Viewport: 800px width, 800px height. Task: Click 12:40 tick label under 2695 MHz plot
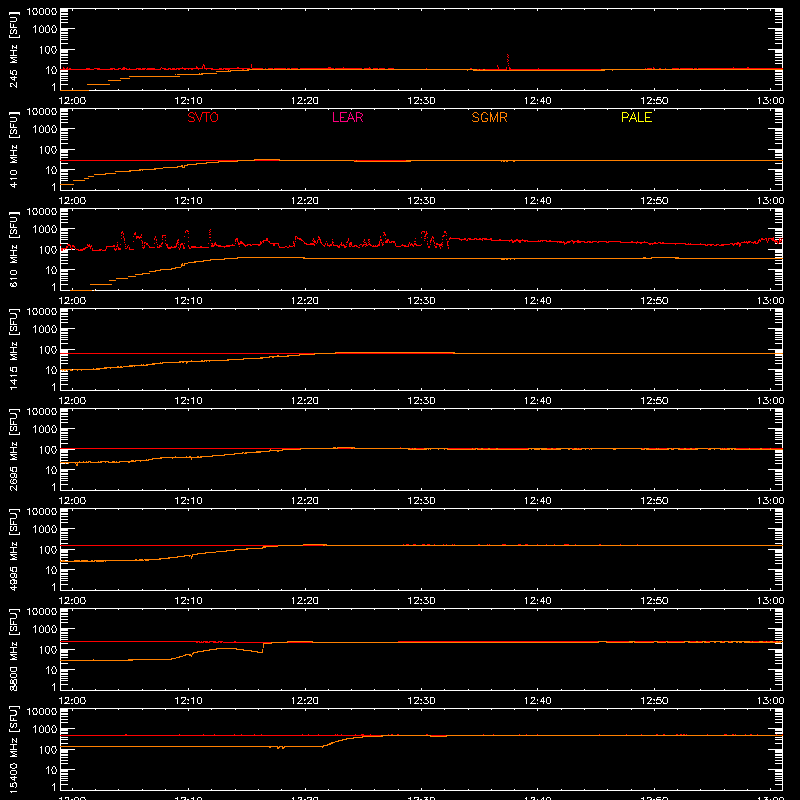[537, 501]
